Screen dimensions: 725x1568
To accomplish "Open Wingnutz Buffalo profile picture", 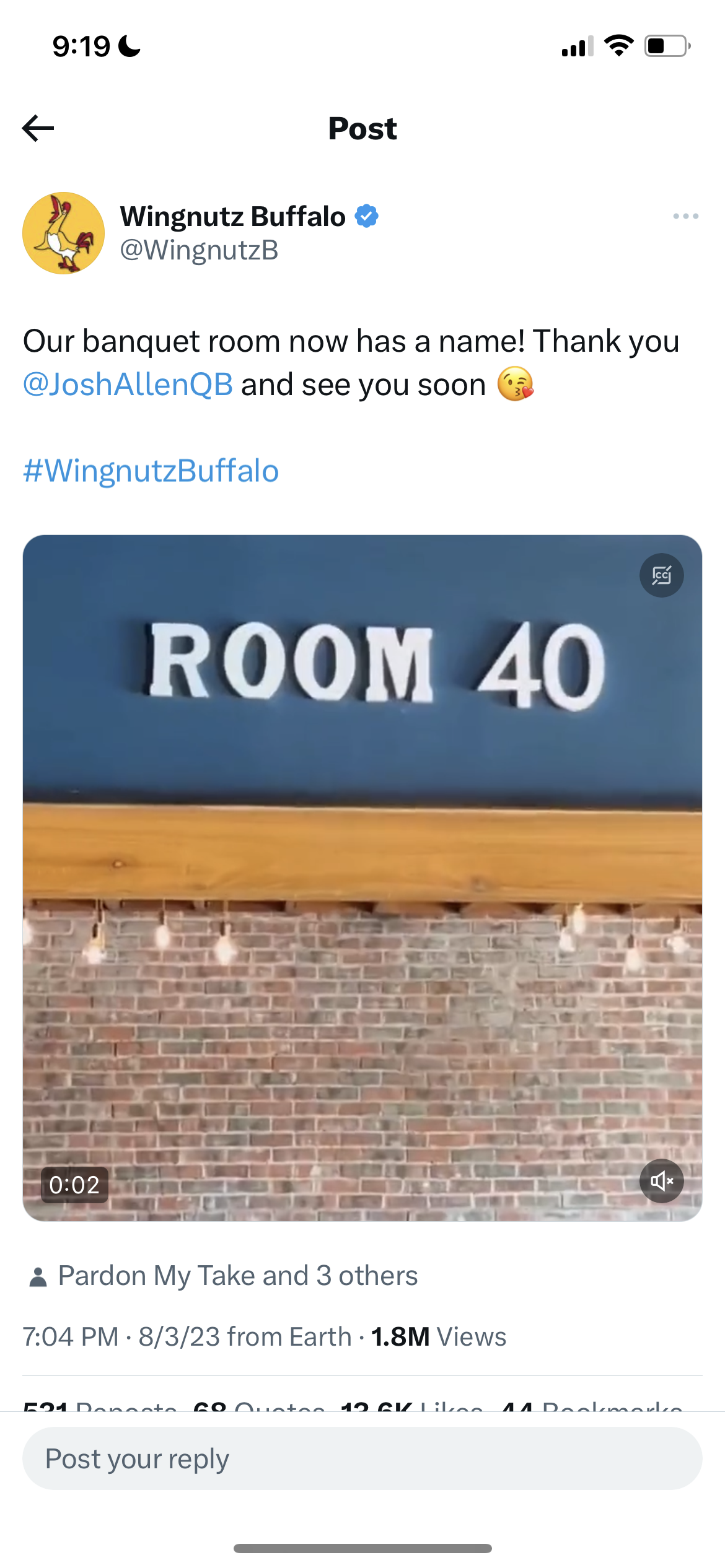I will (x=63, y=233).
